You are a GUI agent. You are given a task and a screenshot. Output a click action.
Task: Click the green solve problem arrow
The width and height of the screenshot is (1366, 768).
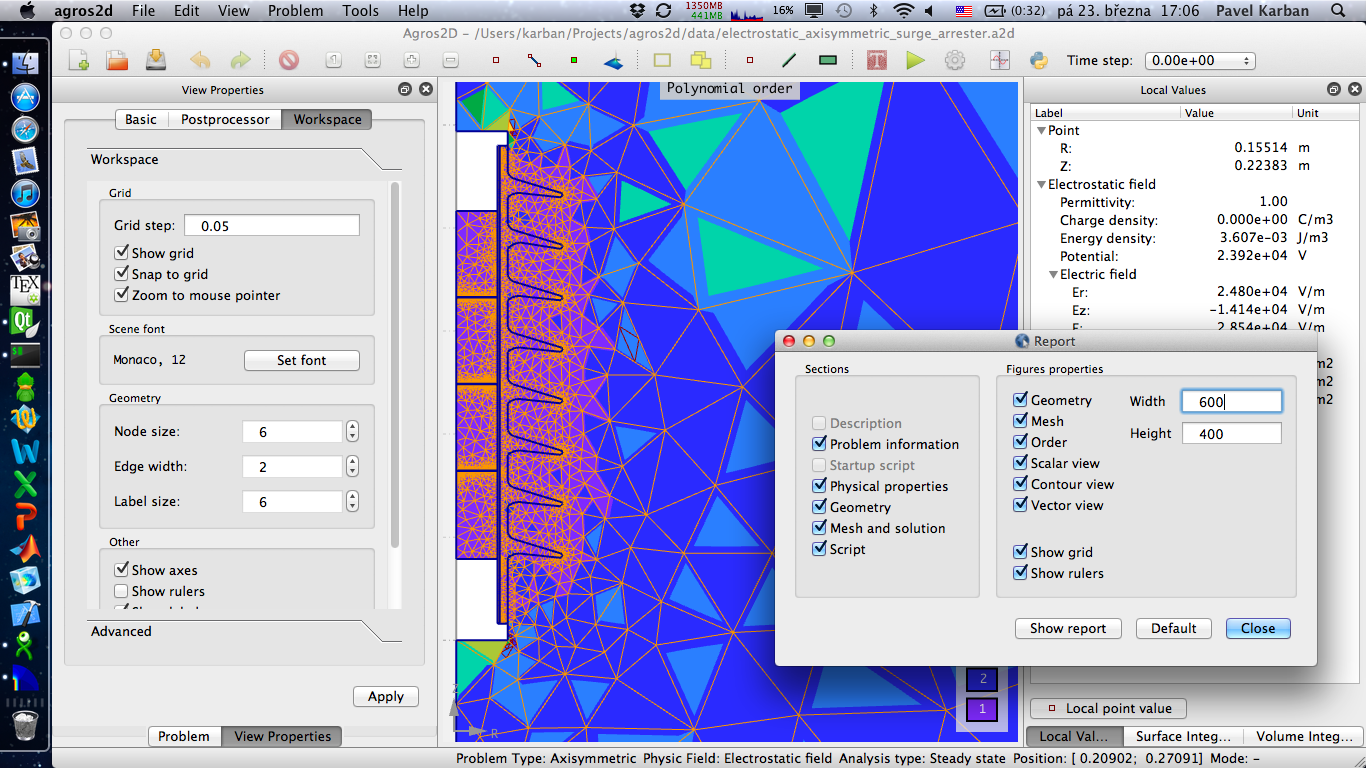click(x=915, y=60)
